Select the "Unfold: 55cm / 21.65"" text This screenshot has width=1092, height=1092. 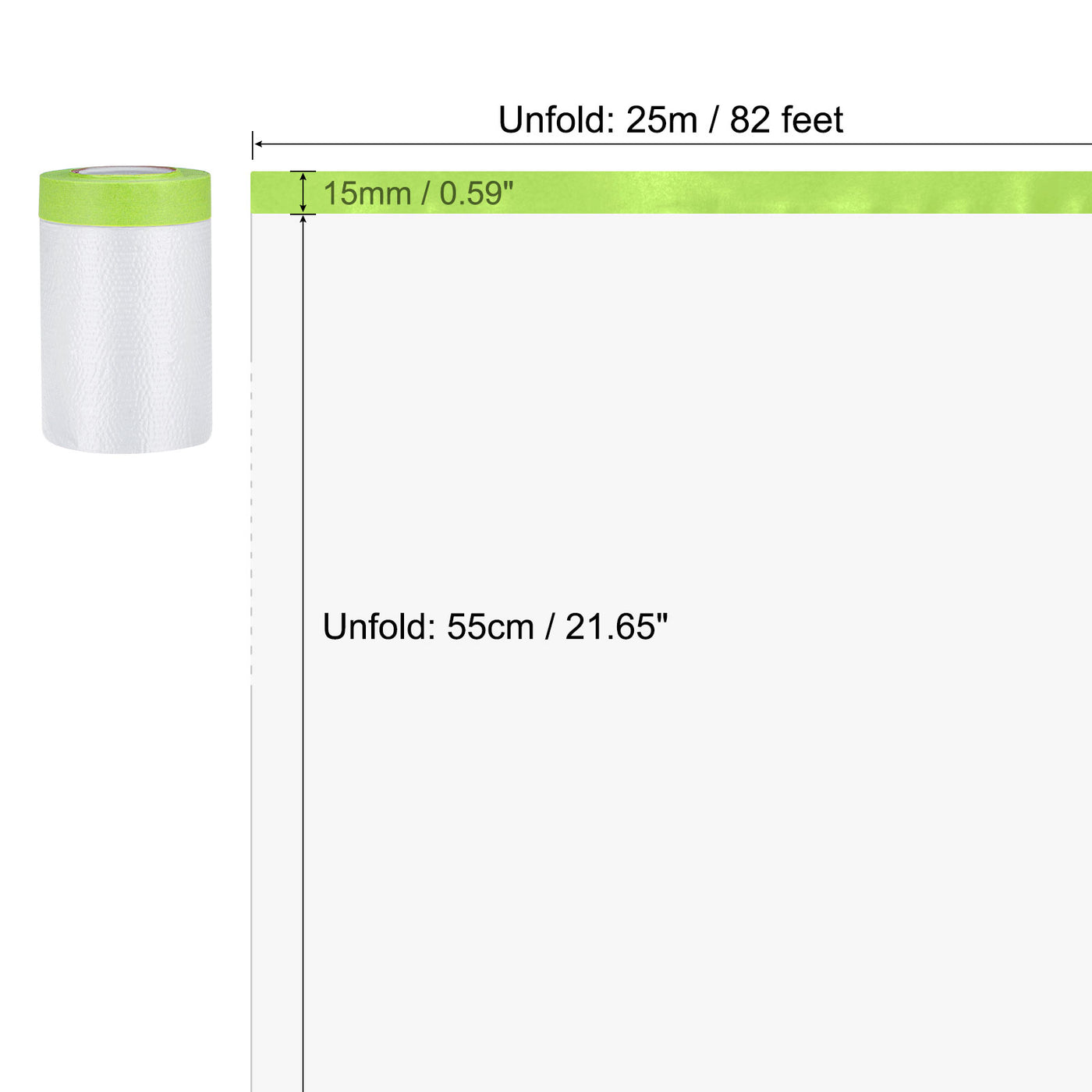pos(495,626)
